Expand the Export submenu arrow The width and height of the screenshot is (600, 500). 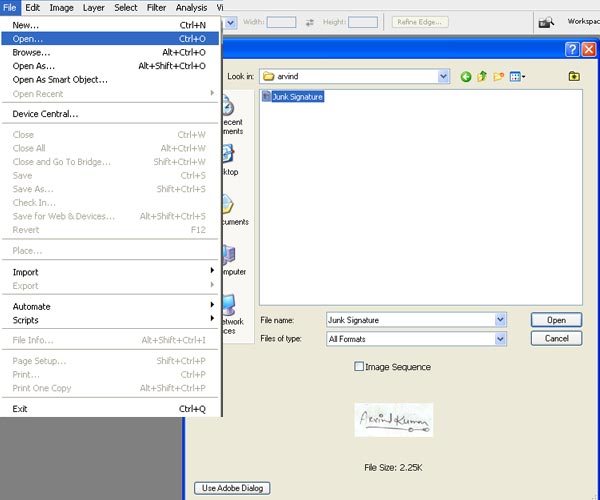pos(212,285)
